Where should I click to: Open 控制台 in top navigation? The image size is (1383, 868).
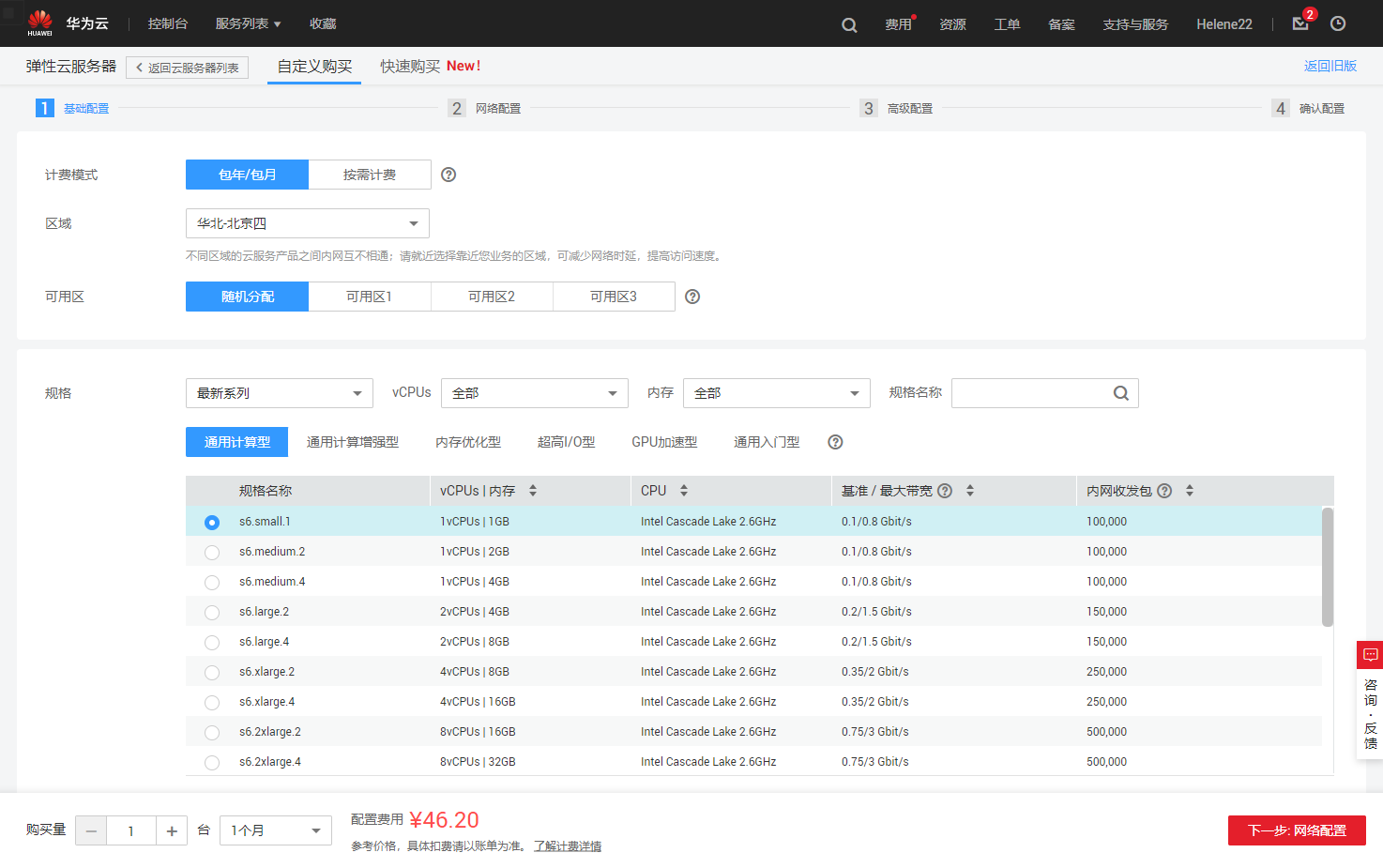click(168, 23)
